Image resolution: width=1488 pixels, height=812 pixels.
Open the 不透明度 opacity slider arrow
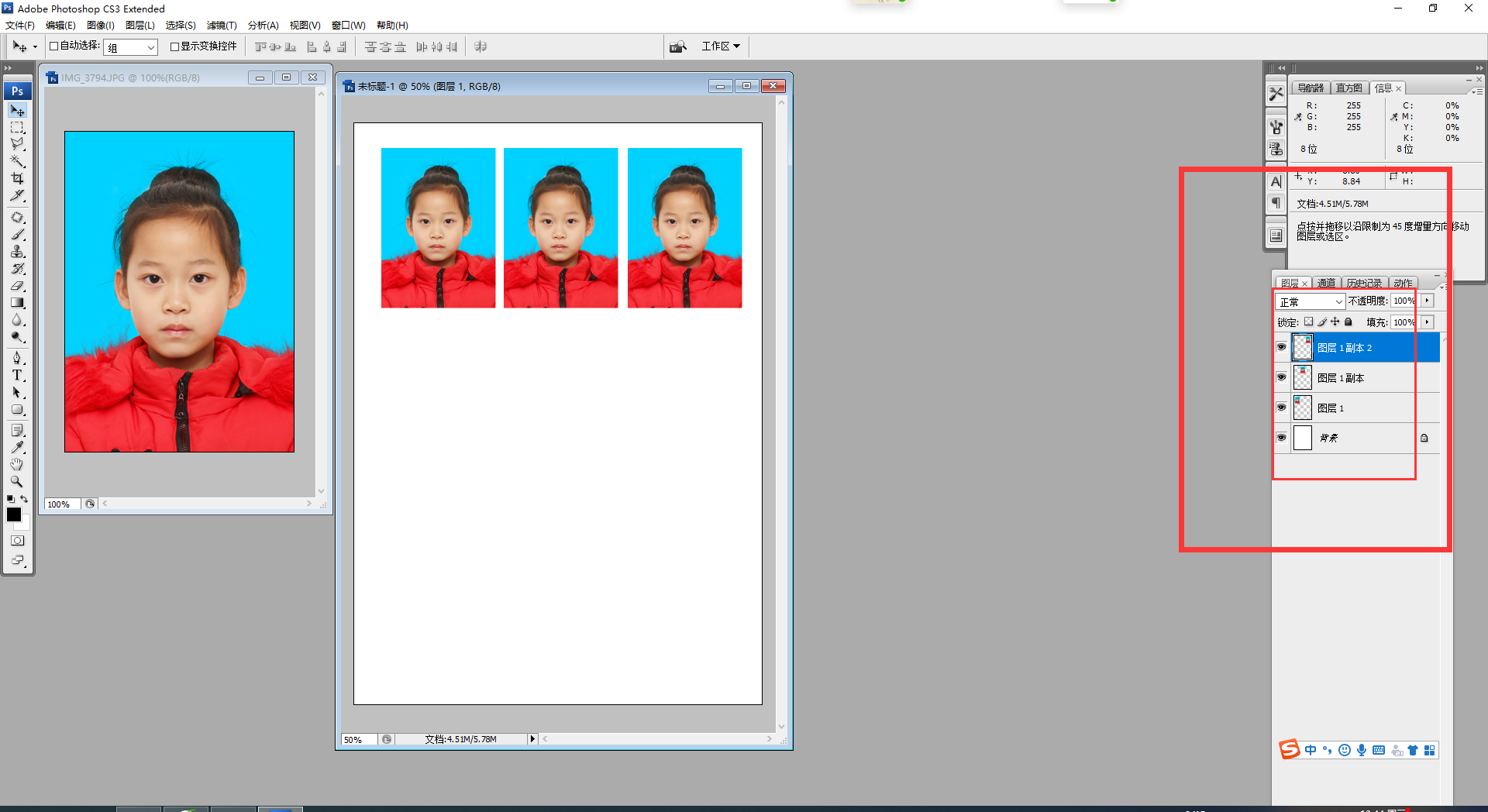(1428, 301)
